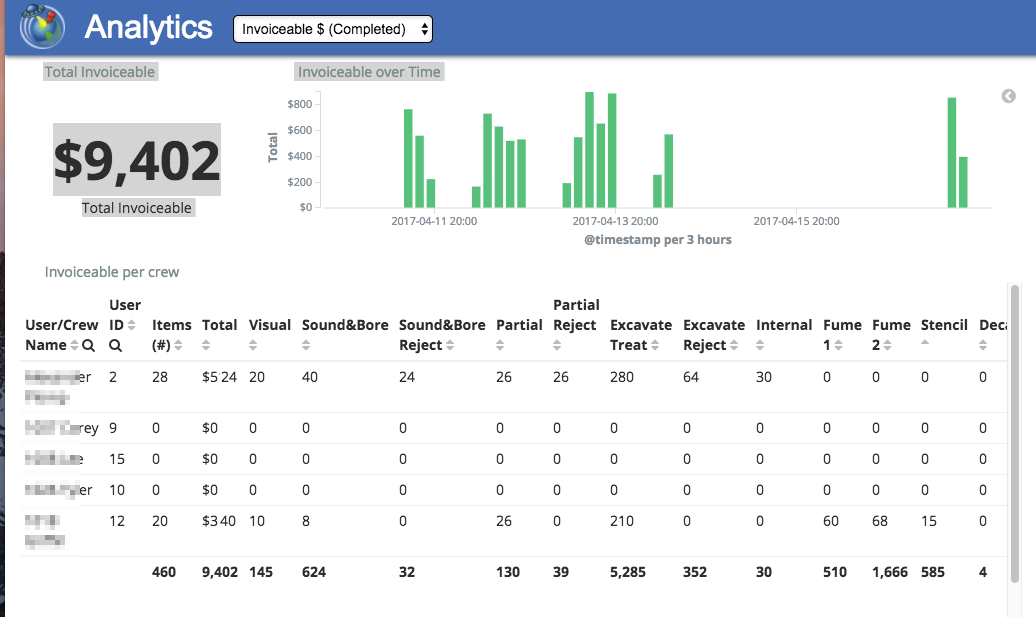Viewport: 1036px width, 617px height.
Task: Click the Sound&Bore sum 624
Action: pyautogui.click(x=314, y=572)
